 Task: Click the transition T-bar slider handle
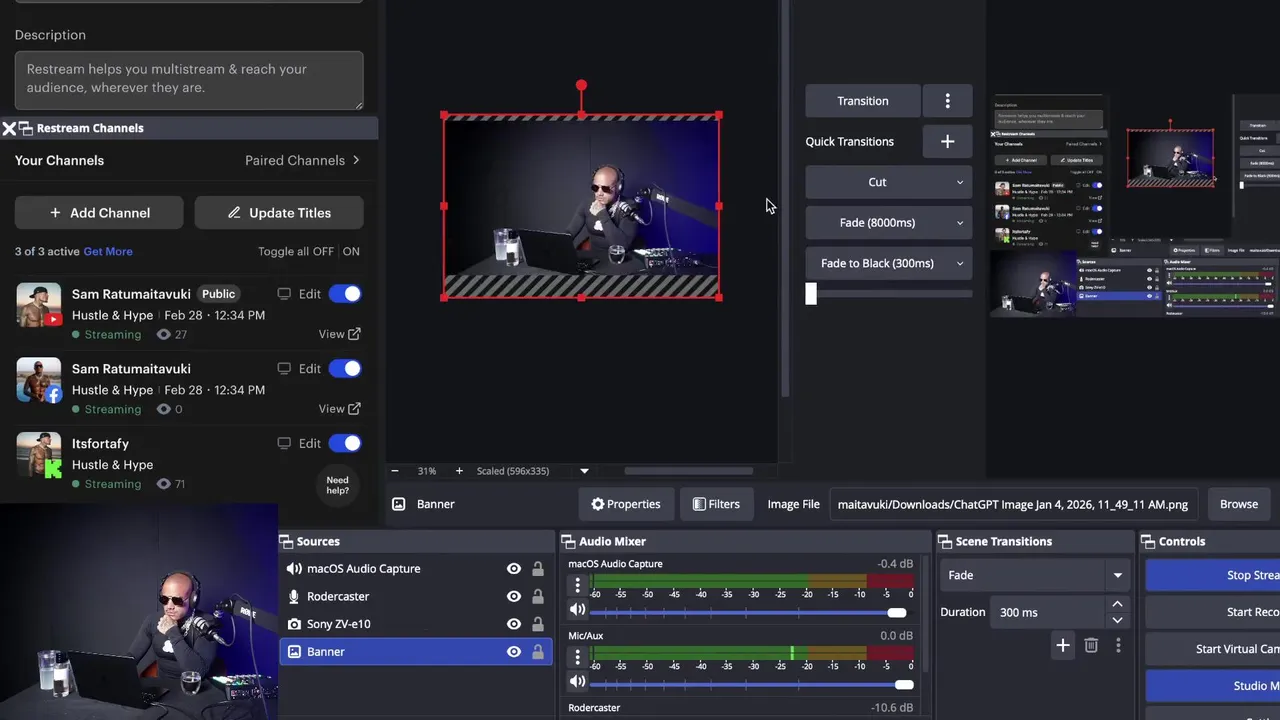coord(811,294)
